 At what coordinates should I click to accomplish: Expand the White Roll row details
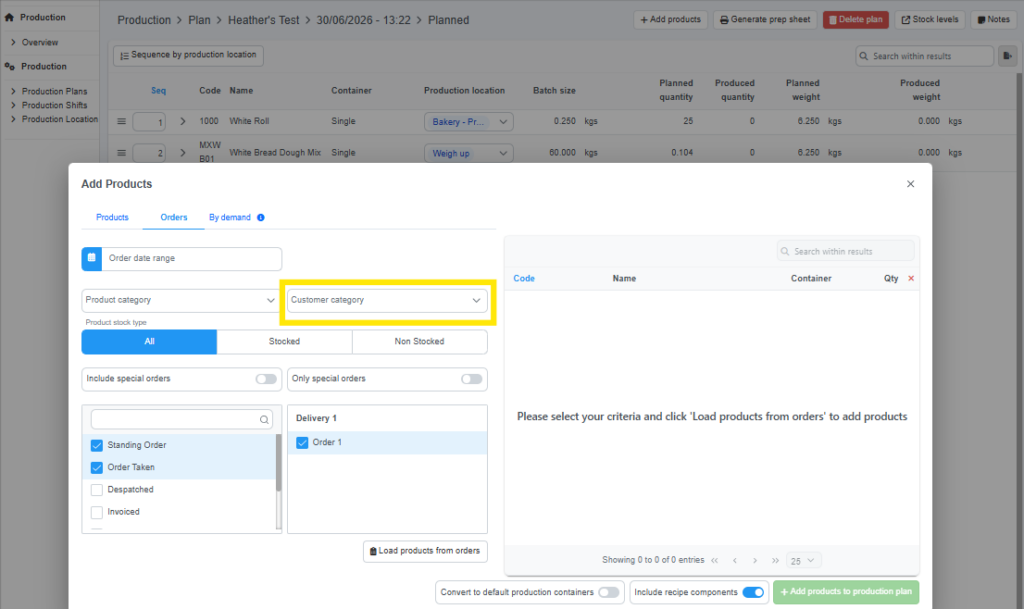[183, 121]
